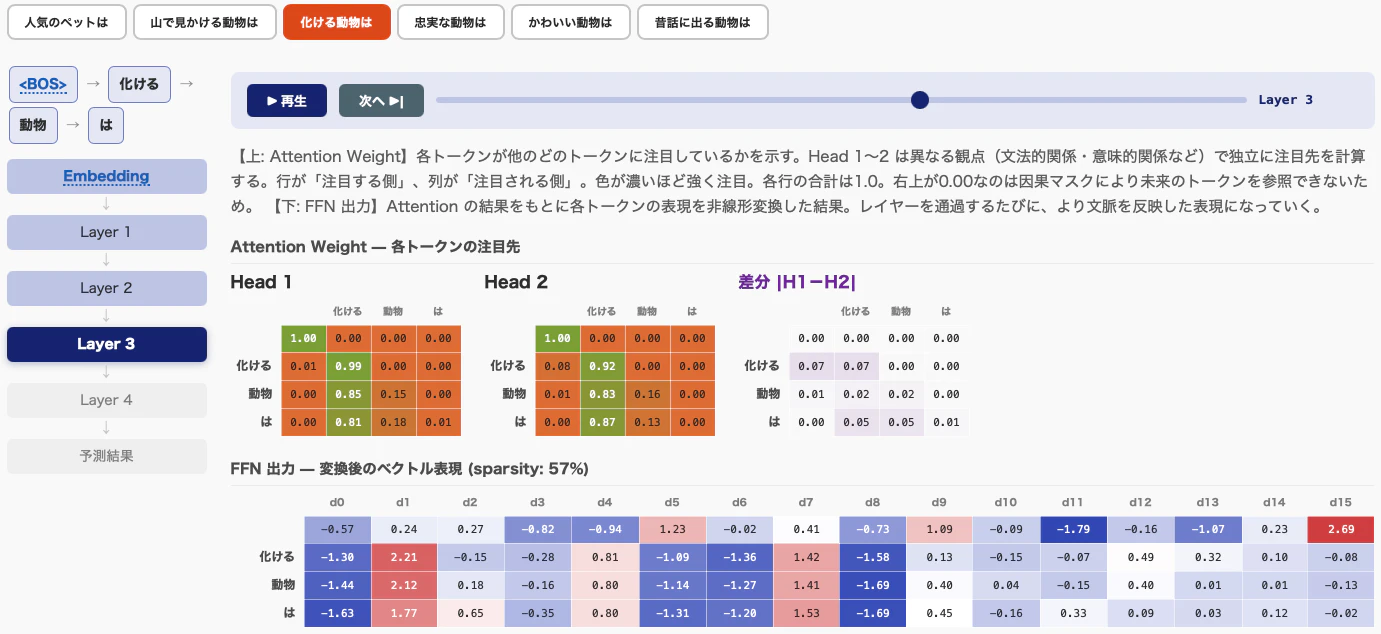Viewport: 1381px width, 634px height.
Task: Select the 人気のペットは prompt tab
Action: point(67,22)
